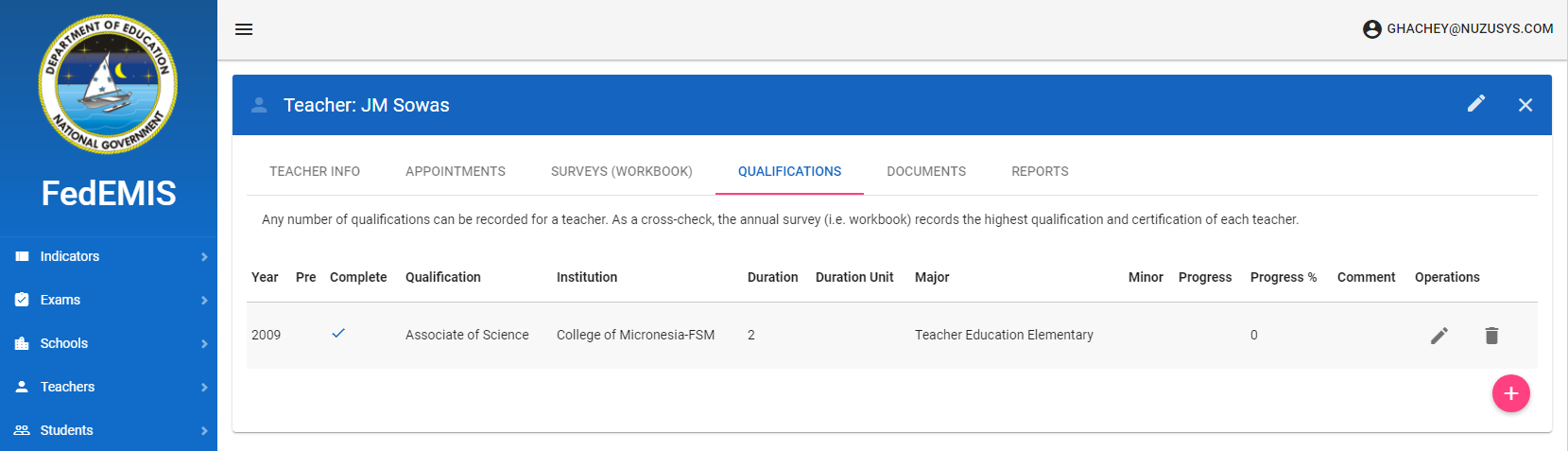
Task: Close the JM Sowas teacher panel
Action: (1525, 105)
